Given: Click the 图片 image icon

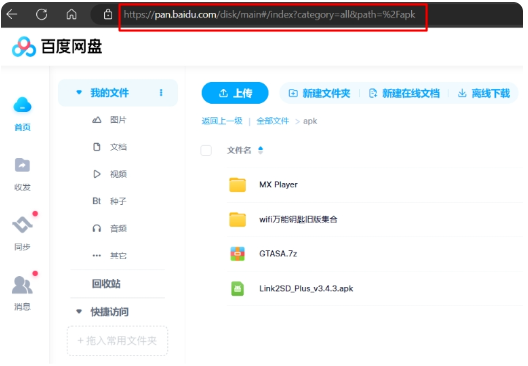Looking at the screenshot, I should click(x=97, y=120).
